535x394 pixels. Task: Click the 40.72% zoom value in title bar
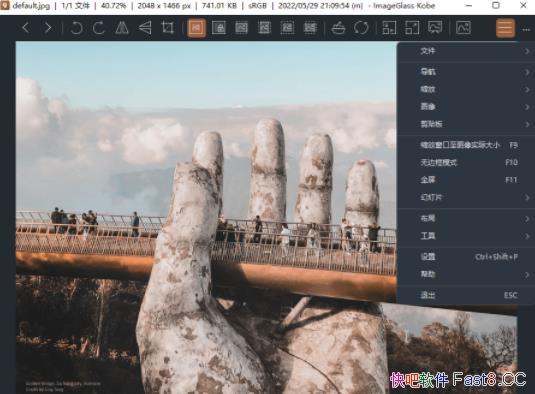click(114, 6)
